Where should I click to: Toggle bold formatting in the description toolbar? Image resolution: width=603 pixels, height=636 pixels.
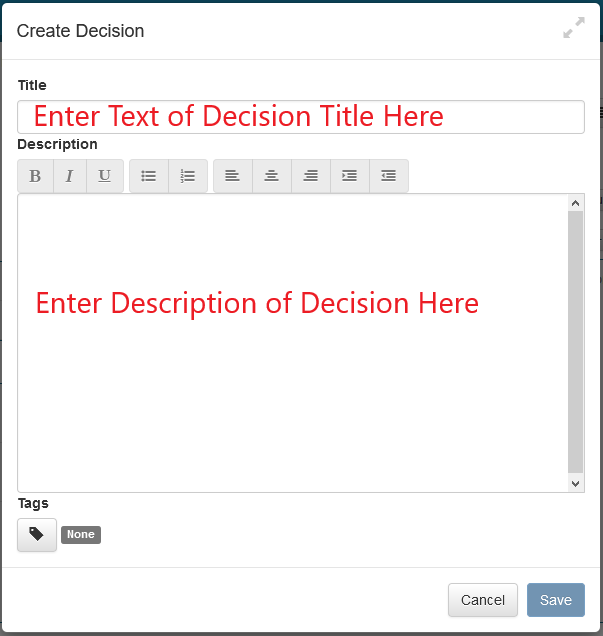(35, 176)
